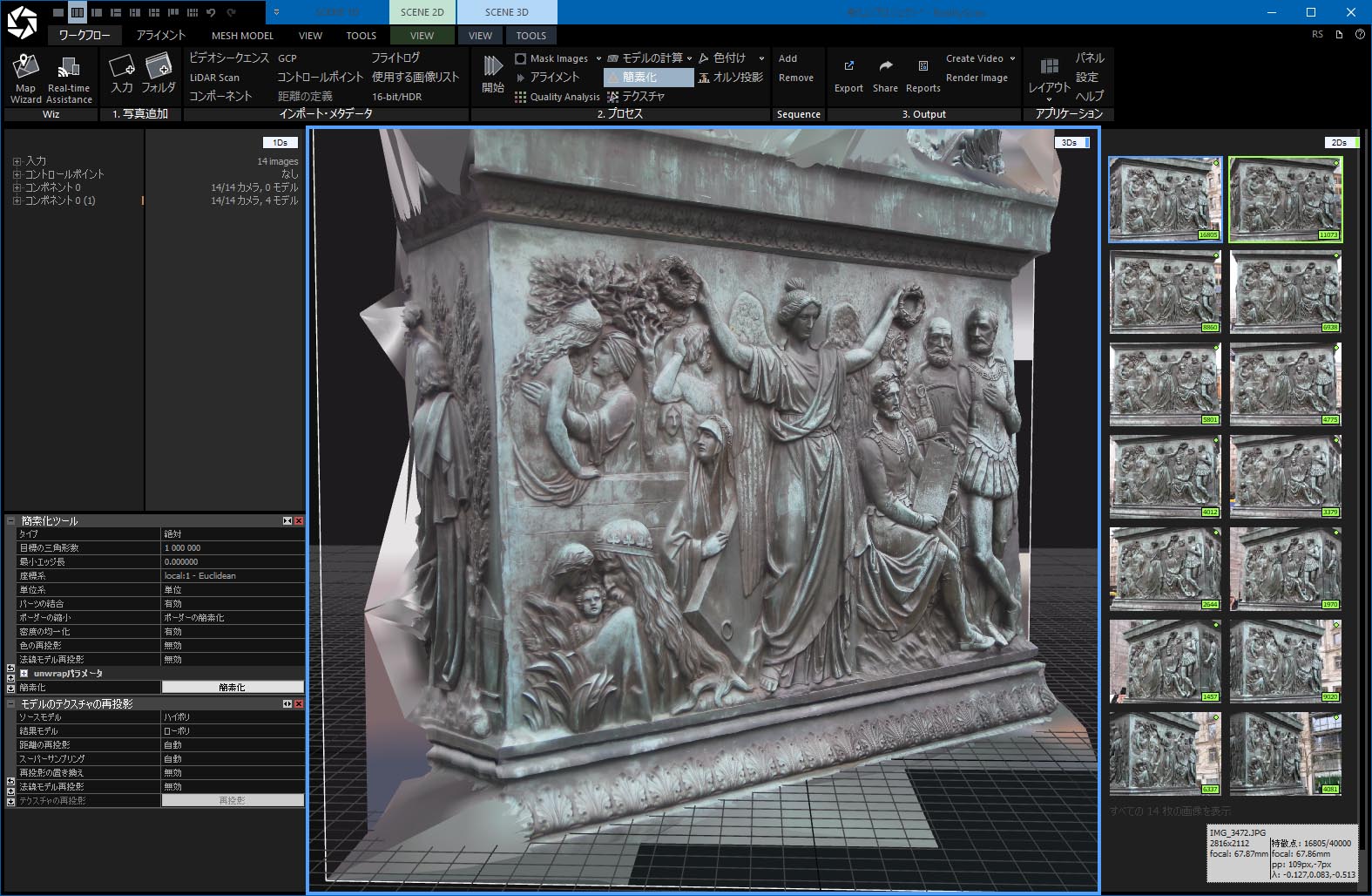The width and height of the screenshot is (1372, 896).
Task: Click Add in the Sequence group
Action: [x=787, y=58]
